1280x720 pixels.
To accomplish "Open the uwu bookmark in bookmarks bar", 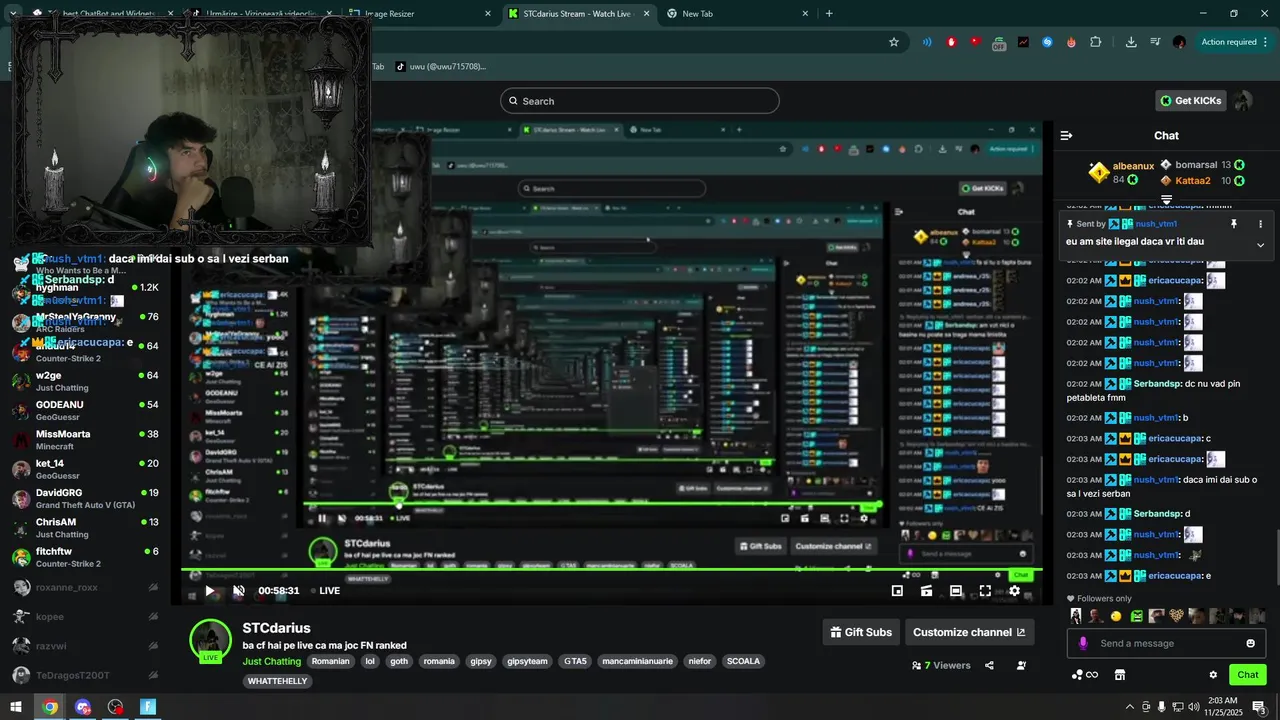I will [x=440, y=66].
